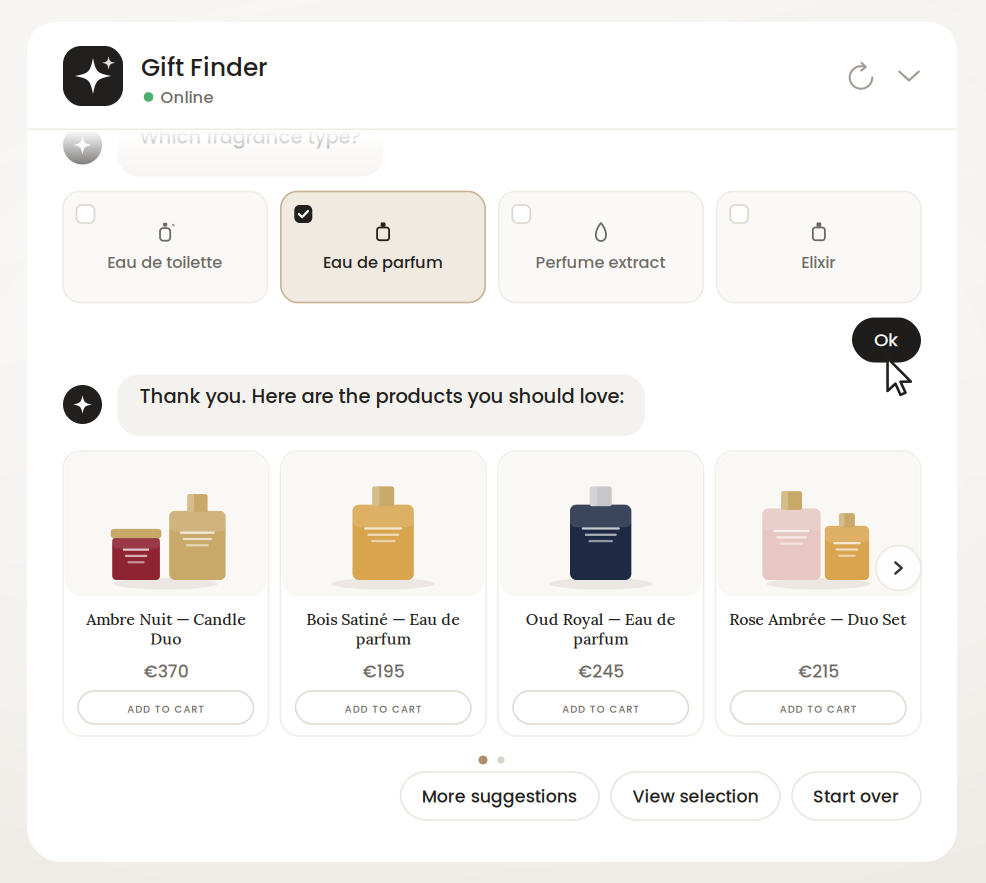This screenshot has width=986, height=883.
Task: Uncheck the Eau de parfum checkbox
Action: click(303, 214)
